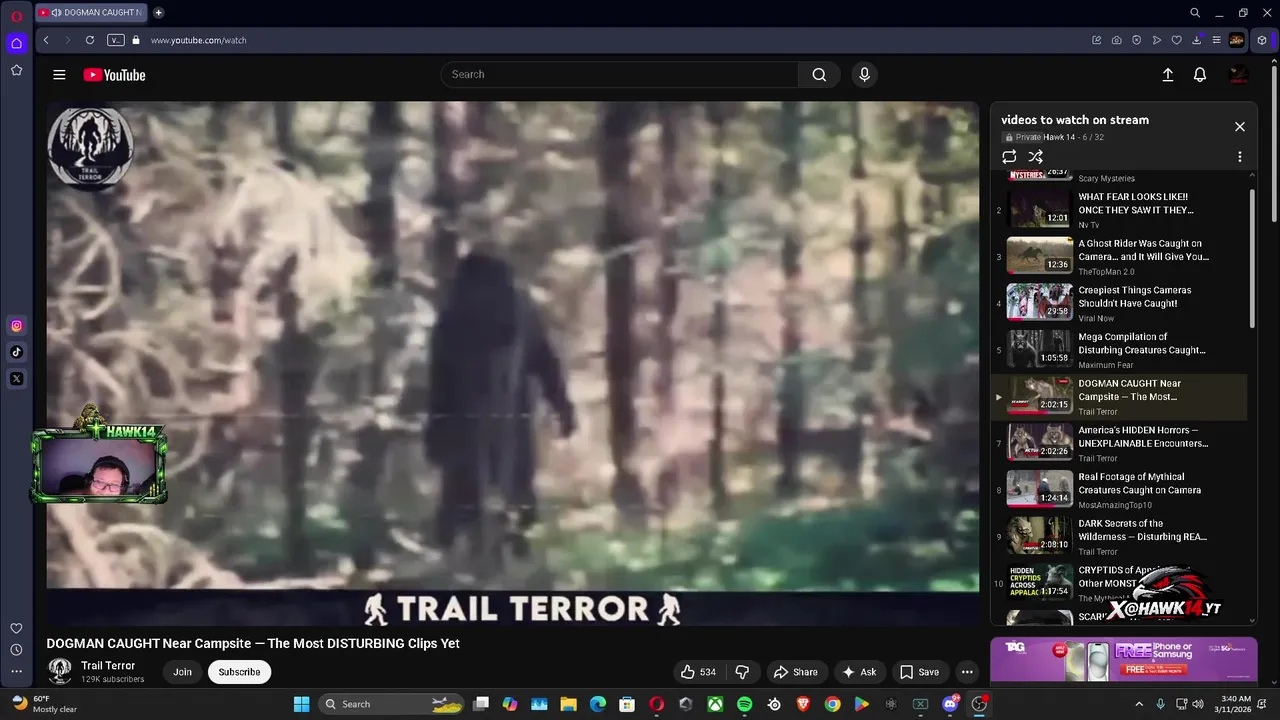This screenshot has width=1280, height=720.
Task: Open Opera sidebar history clock icon
Action: coord(16,650)
